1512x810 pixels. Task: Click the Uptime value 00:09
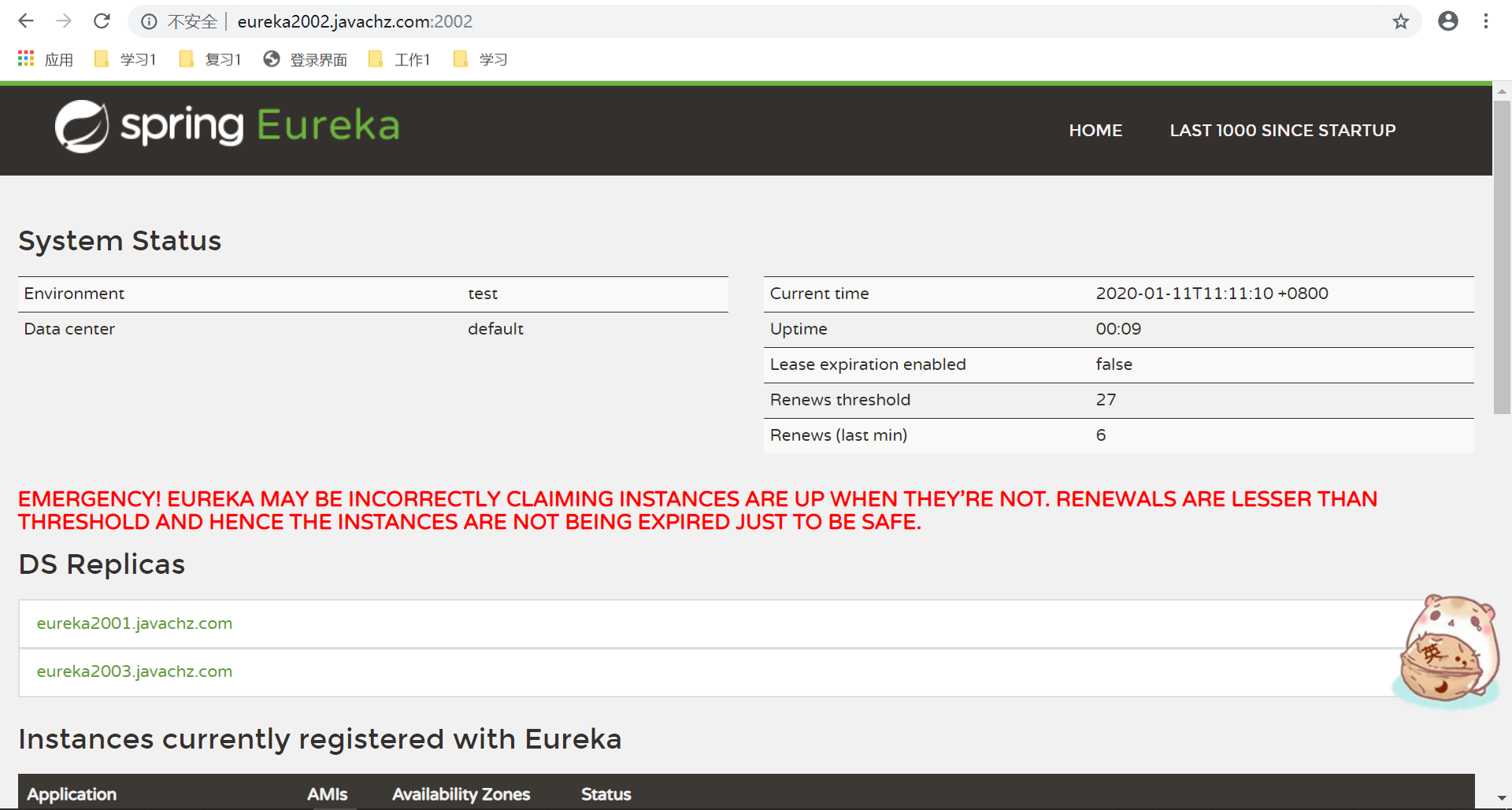[1118, 329]
